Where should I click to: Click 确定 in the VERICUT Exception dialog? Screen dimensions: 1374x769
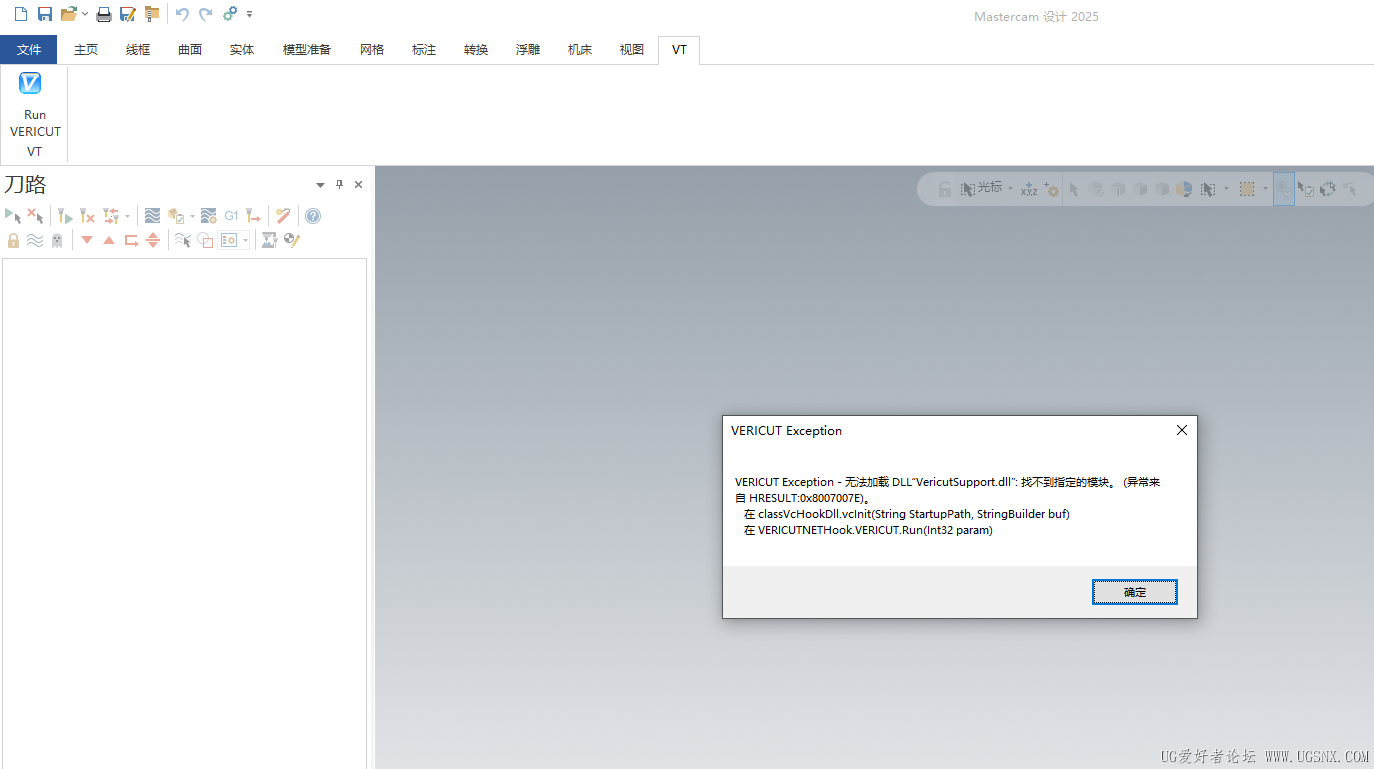[x=1135, y=592]
